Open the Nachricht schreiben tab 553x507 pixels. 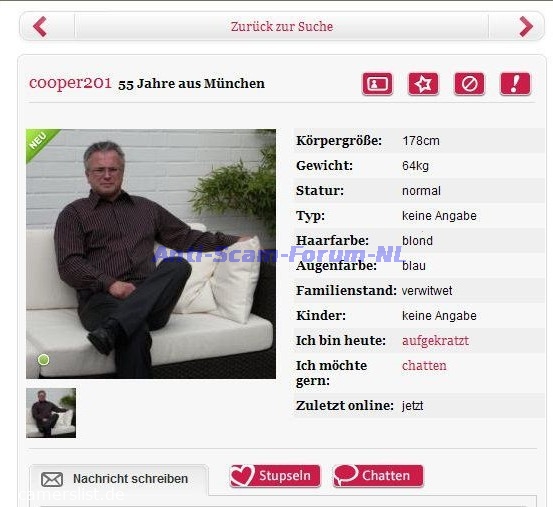coord(119,479)
